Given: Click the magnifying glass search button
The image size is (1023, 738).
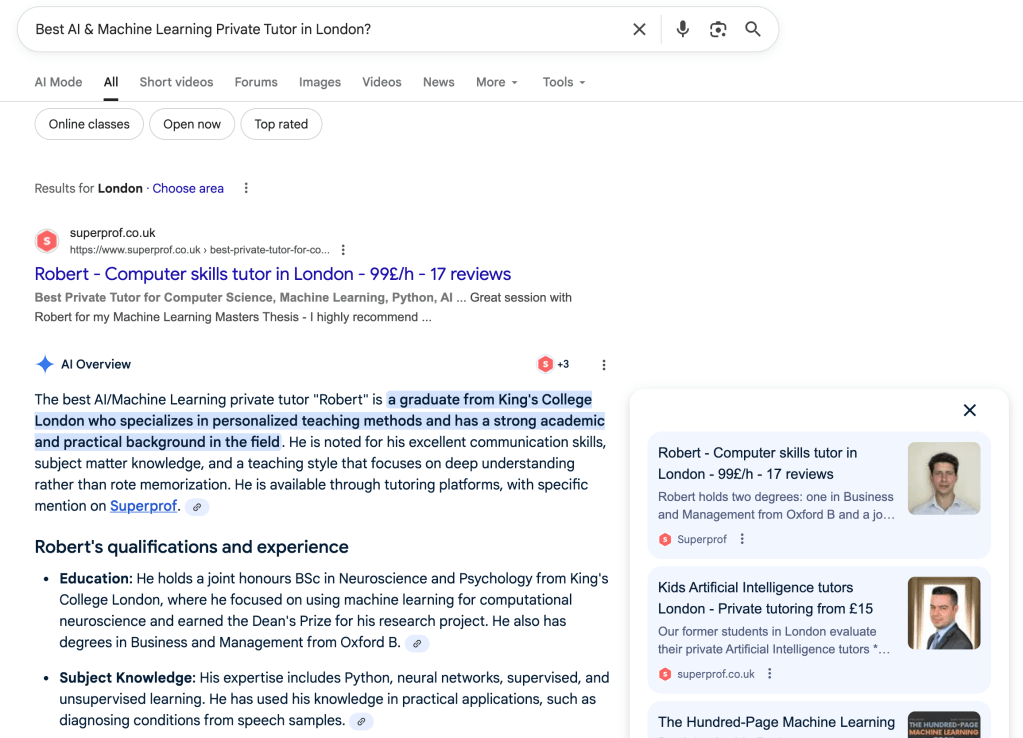Looking at the screenshot, I should (x=753, y=30).
